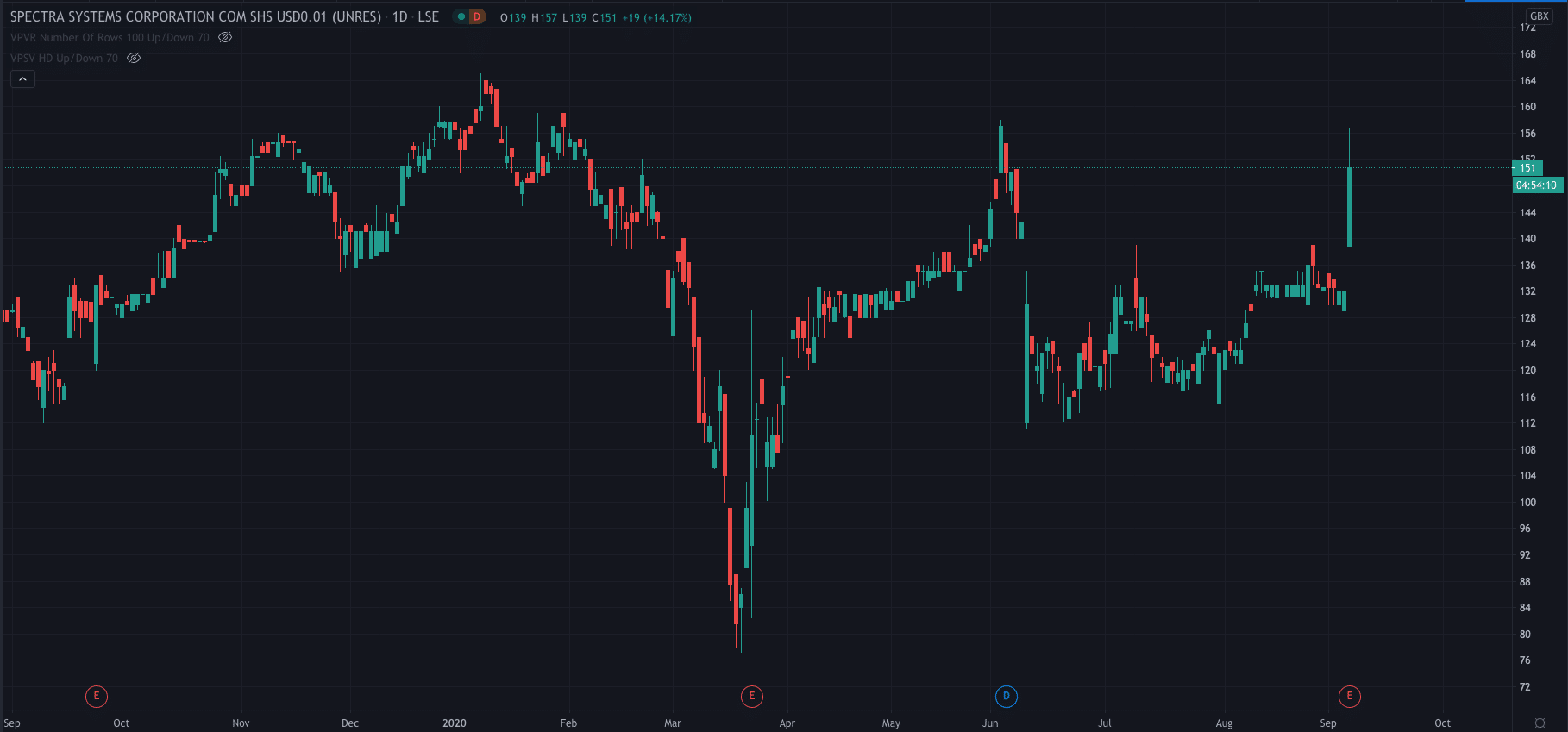
Task: Collapse the indicator legend with the chevron
Action: tap(22, 79)
